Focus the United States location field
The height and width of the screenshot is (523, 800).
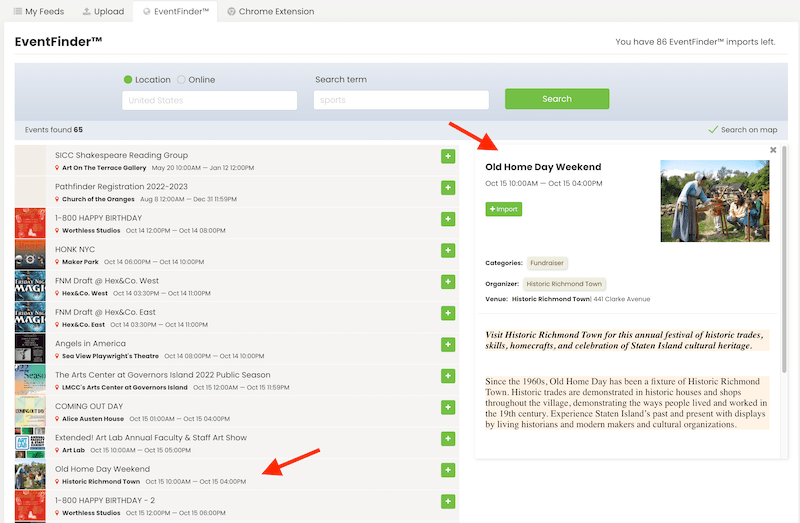(x=209, y=101)
